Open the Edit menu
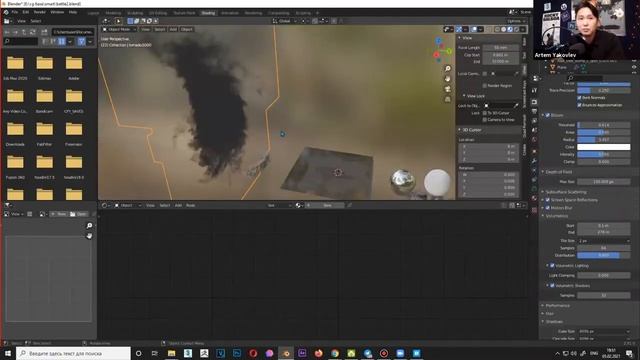This screenshot has width=640, height=360. pos(26,12)
